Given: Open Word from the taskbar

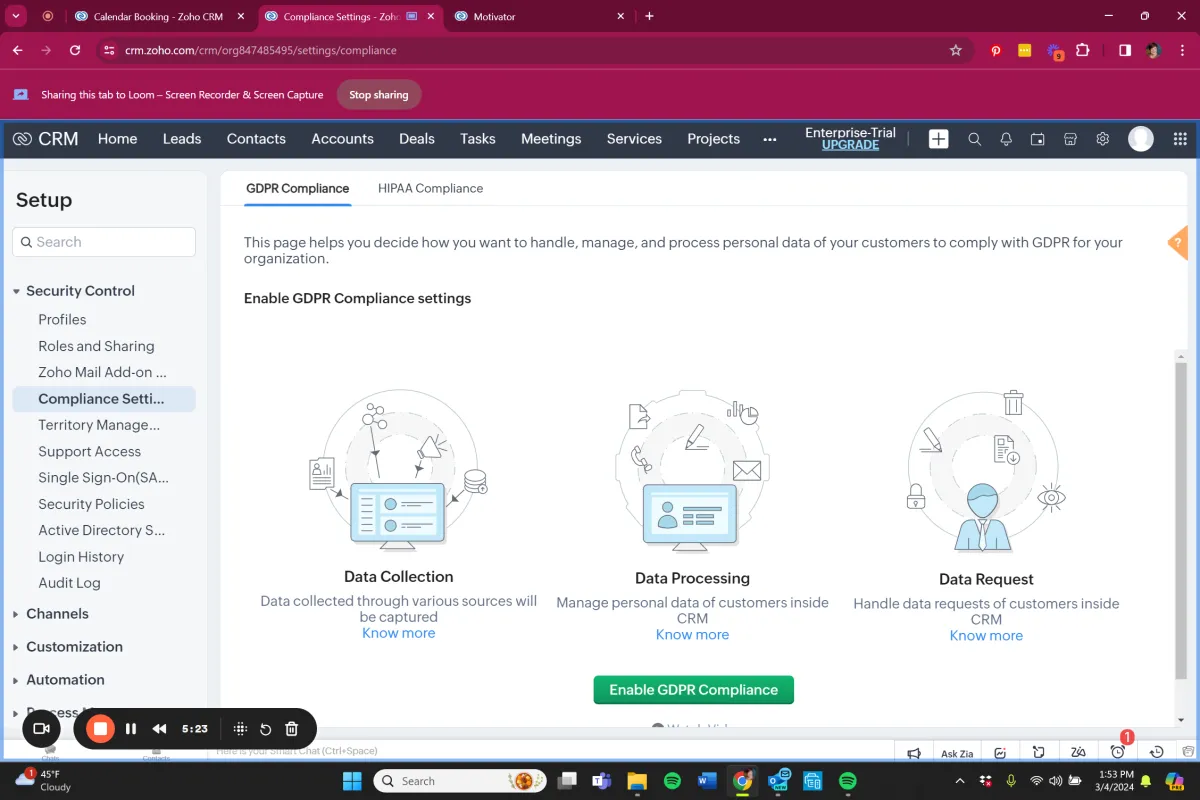Looking at the screenshot, I should 707,781.
